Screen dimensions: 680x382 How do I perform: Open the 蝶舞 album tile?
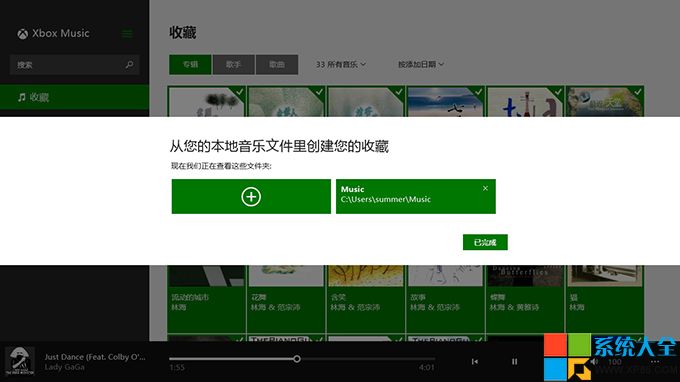click(525, 299)
